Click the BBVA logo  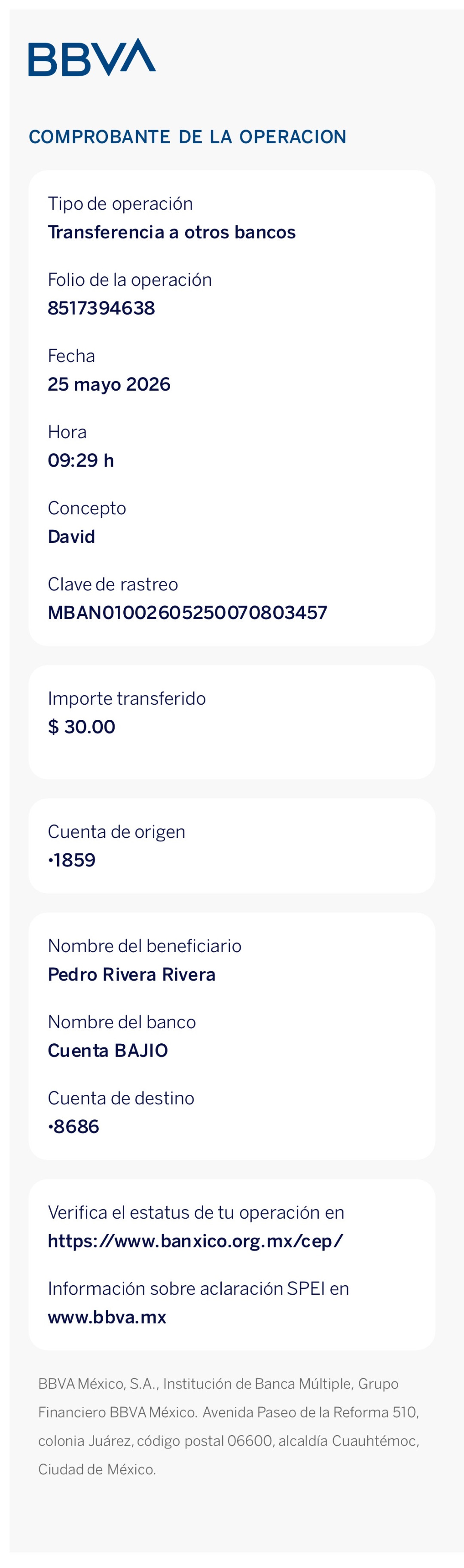92,57
